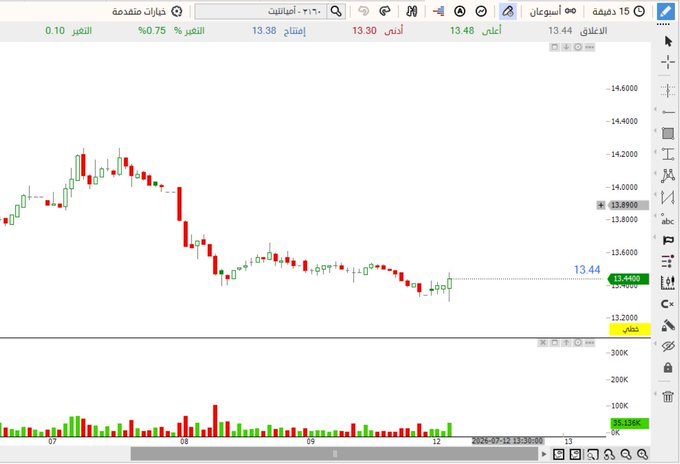Select the arrow pointer tool
The image size is (680, 464).
coord(668,41)
